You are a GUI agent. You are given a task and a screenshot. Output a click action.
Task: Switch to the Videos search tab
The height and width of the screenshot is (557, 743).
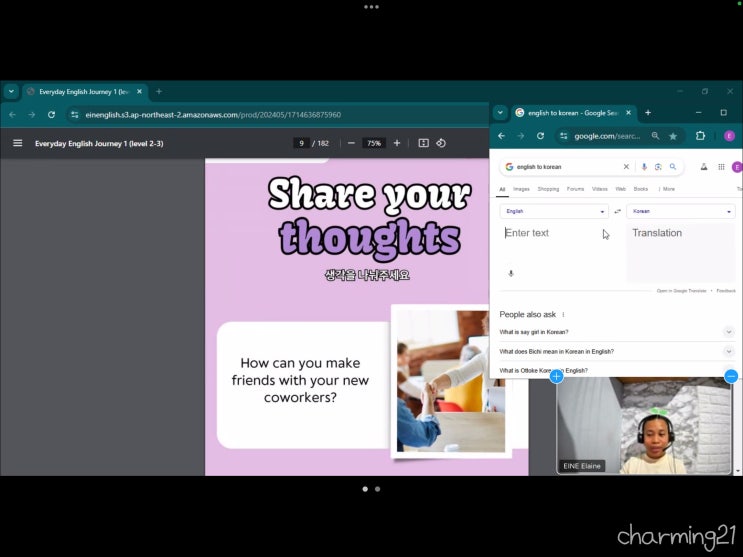(x=599, y=189)
